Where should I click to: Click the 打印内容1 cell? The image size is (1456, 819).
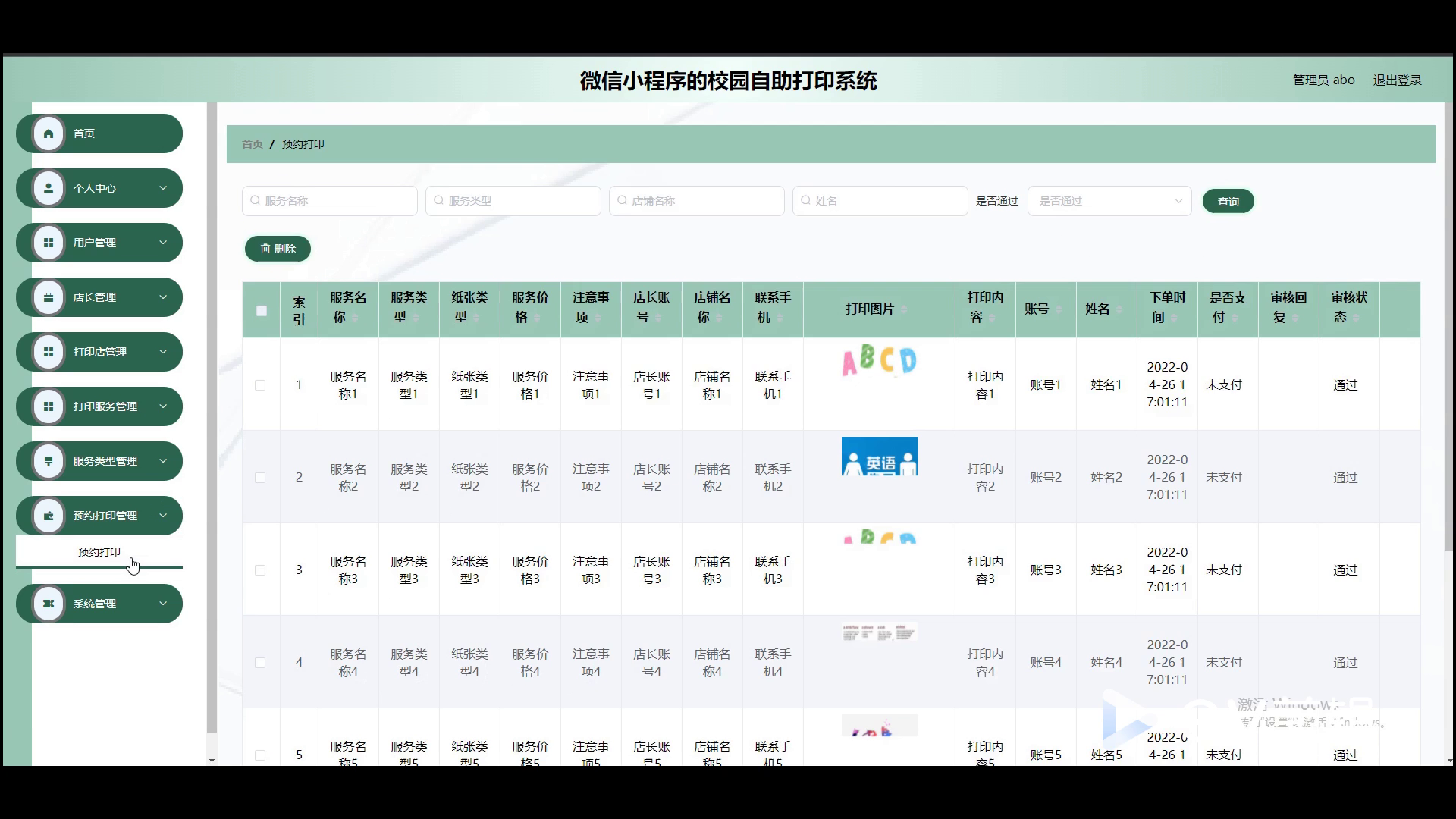(x=985, y=385)
